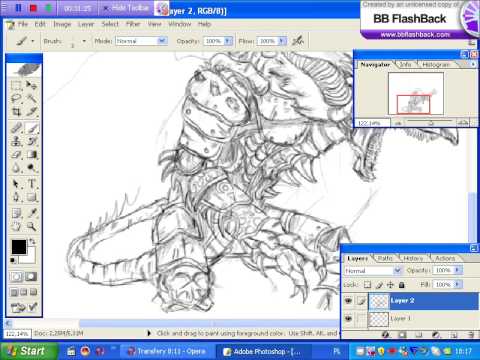480x360 pixels.
Task: Hide Layer 1 visibility eye
Action: click(x=348, y=319)
